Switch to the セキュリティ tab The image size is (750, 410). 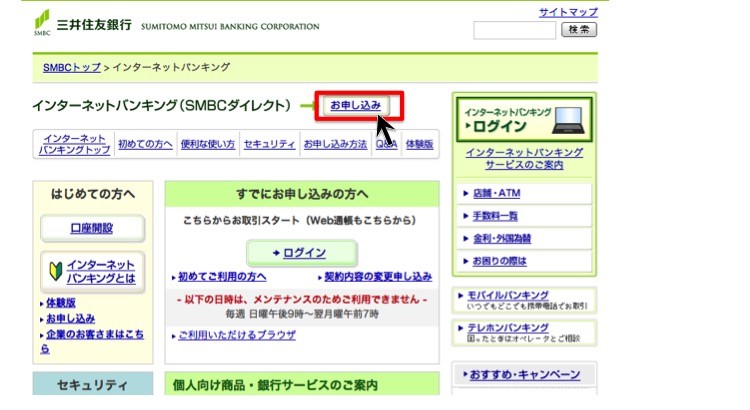[x=269, y=144]
